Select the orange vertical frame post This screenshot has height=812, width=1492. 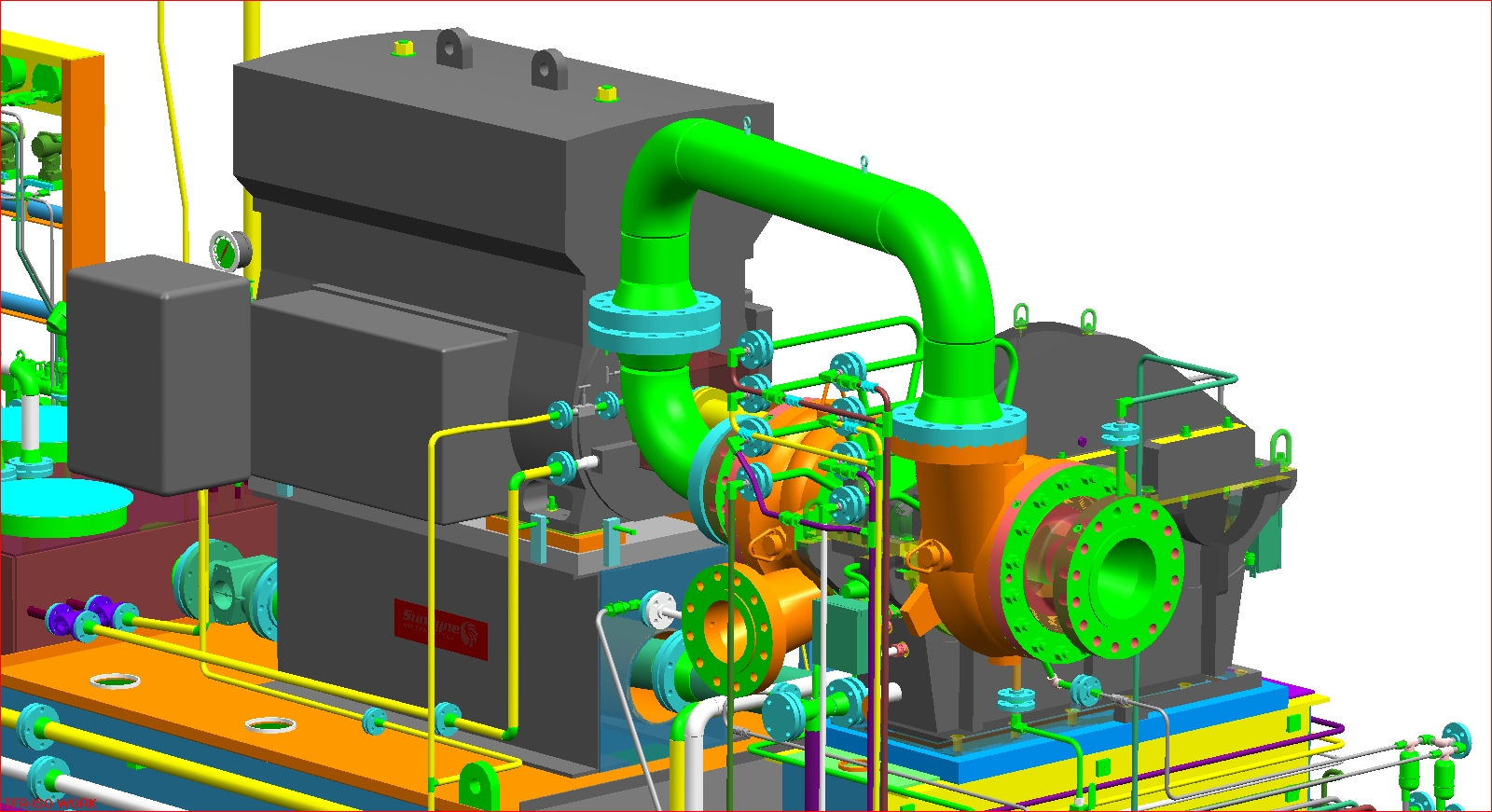90,158
